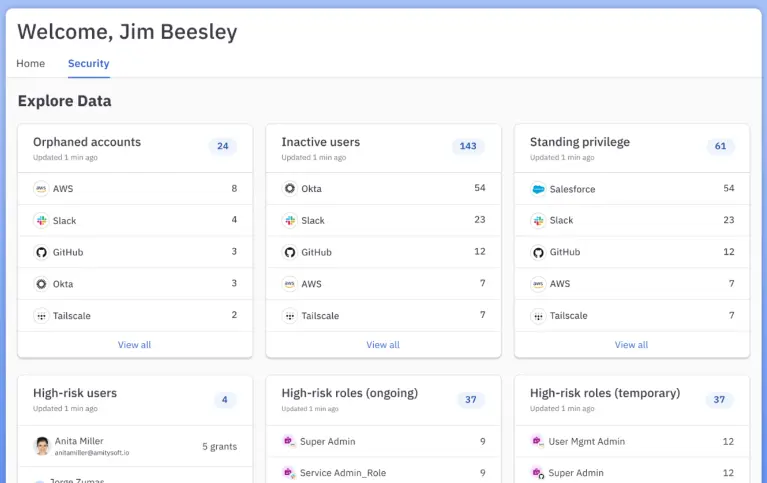Click the 24 count badge on Orphaned accounts
The image size is (767, 483).
(x=223, y=147)
